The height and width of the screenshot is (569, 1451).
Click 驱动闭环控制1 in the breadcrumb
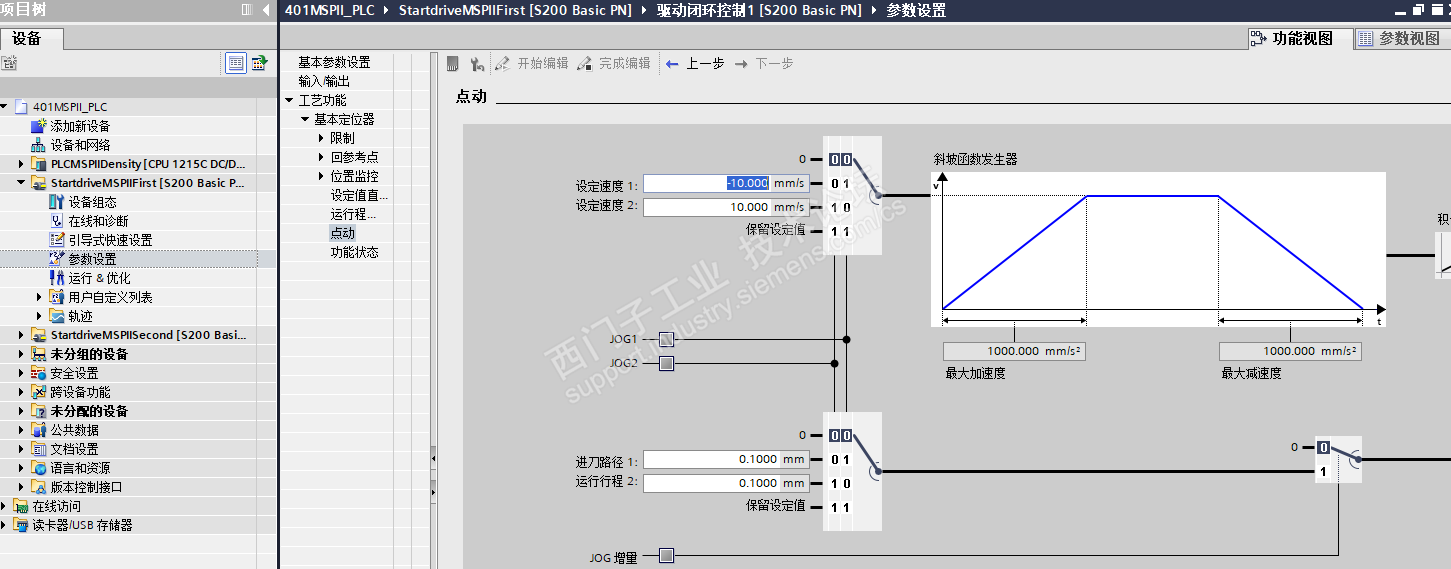pos(759,11)
